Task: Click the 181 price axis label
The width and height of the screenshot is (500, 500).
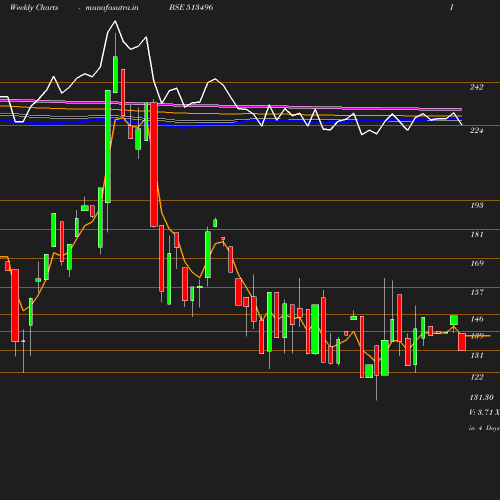Action: tap(477, 234)
